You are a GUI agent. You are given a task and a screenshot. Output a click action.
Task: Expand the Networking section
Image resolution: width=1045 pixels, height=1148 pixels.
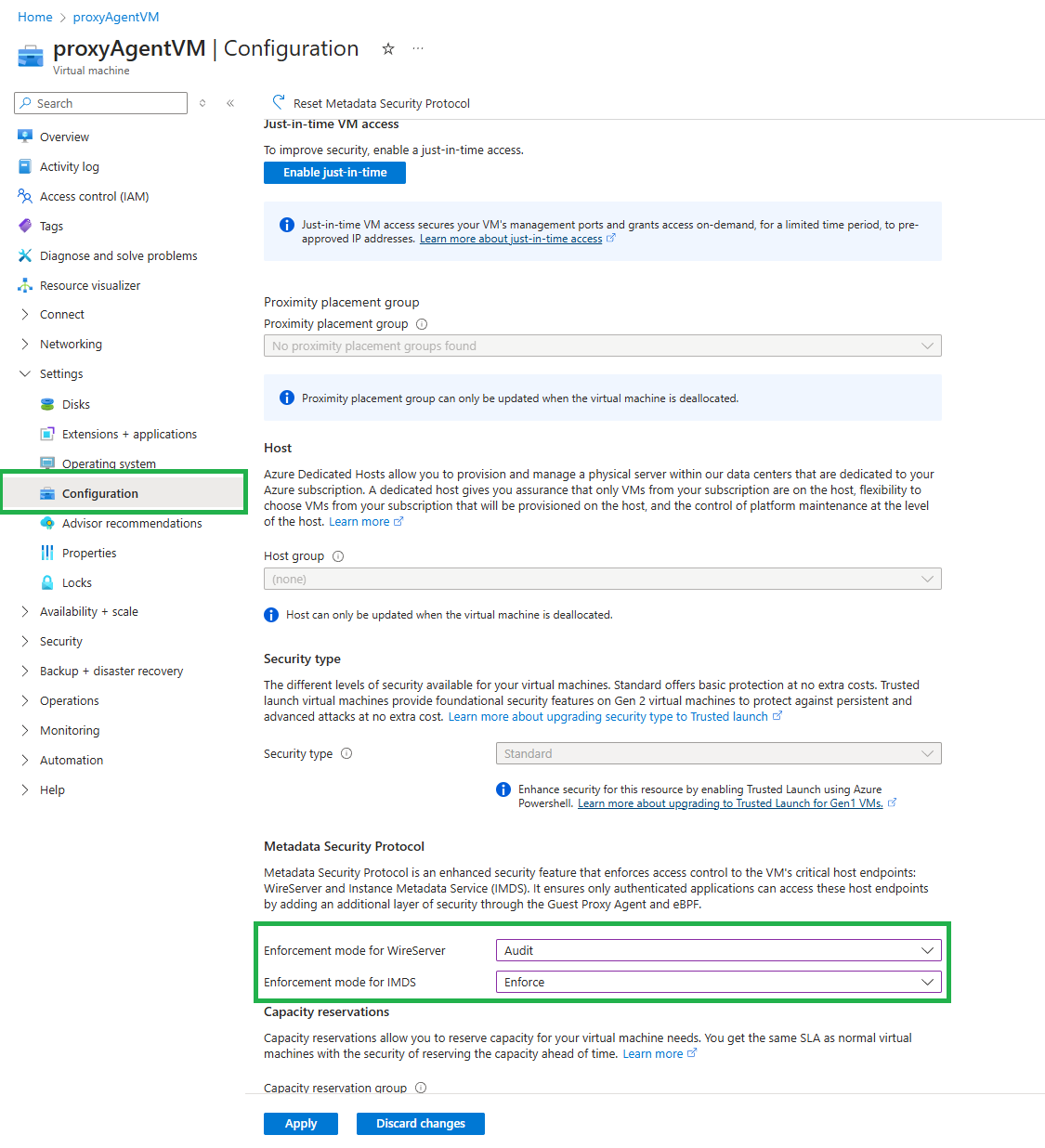25,344
